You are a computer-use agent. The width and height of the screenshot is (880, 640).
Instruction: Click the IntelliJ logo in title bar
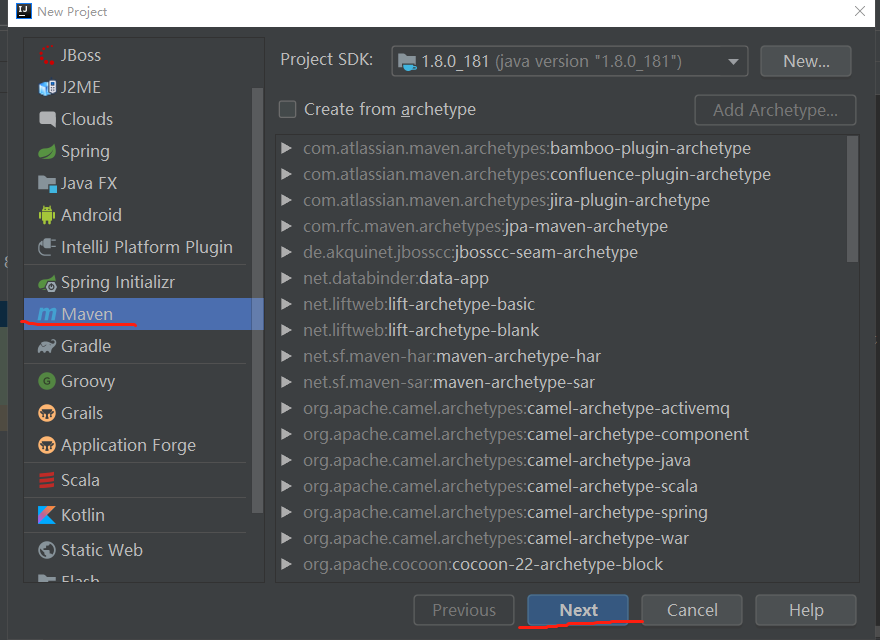pos(24,11)
